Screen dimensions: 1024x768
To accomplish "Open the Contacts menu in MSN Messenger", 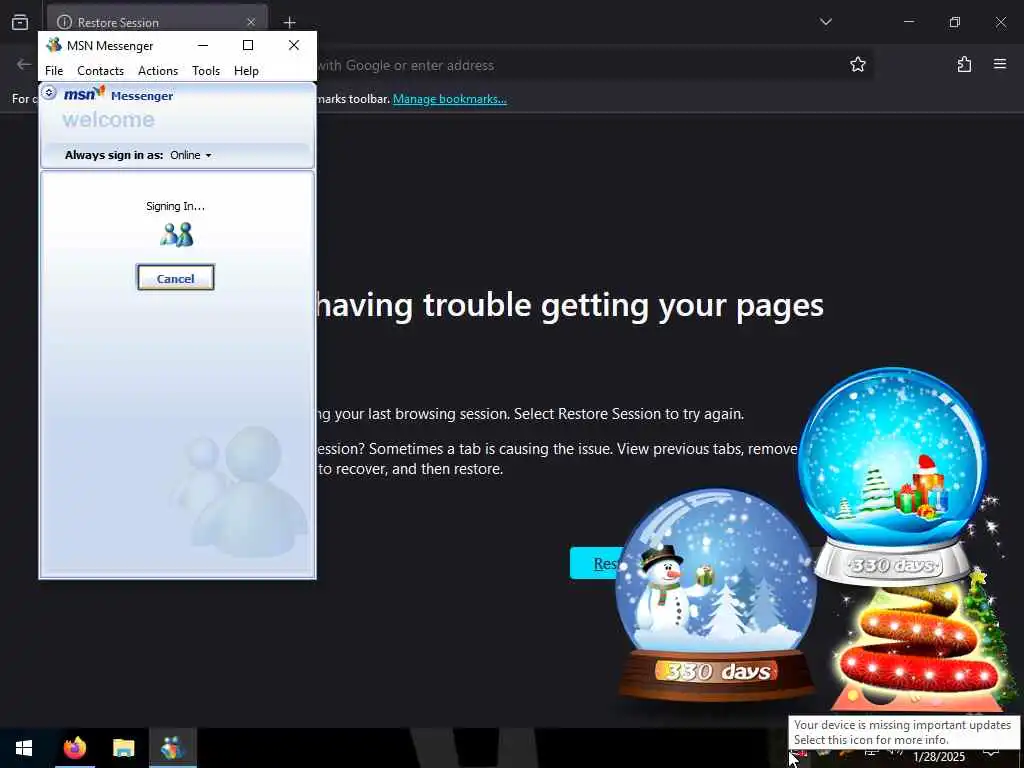I will (x=101, y=71).
